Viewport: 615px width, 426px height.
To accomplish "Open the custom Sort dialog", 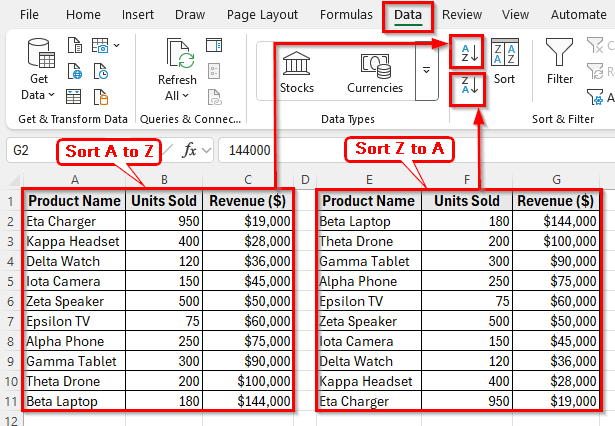I will 504,62.
